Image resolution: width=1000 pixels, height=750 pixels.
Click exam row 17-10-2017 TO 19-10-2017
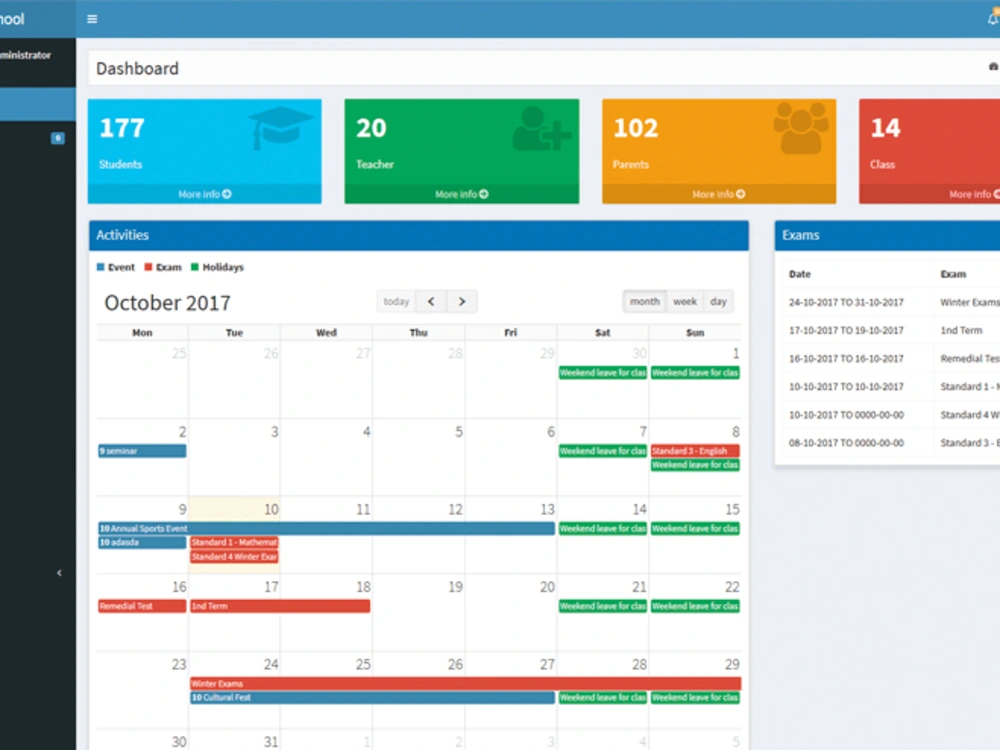click(891, 330)
